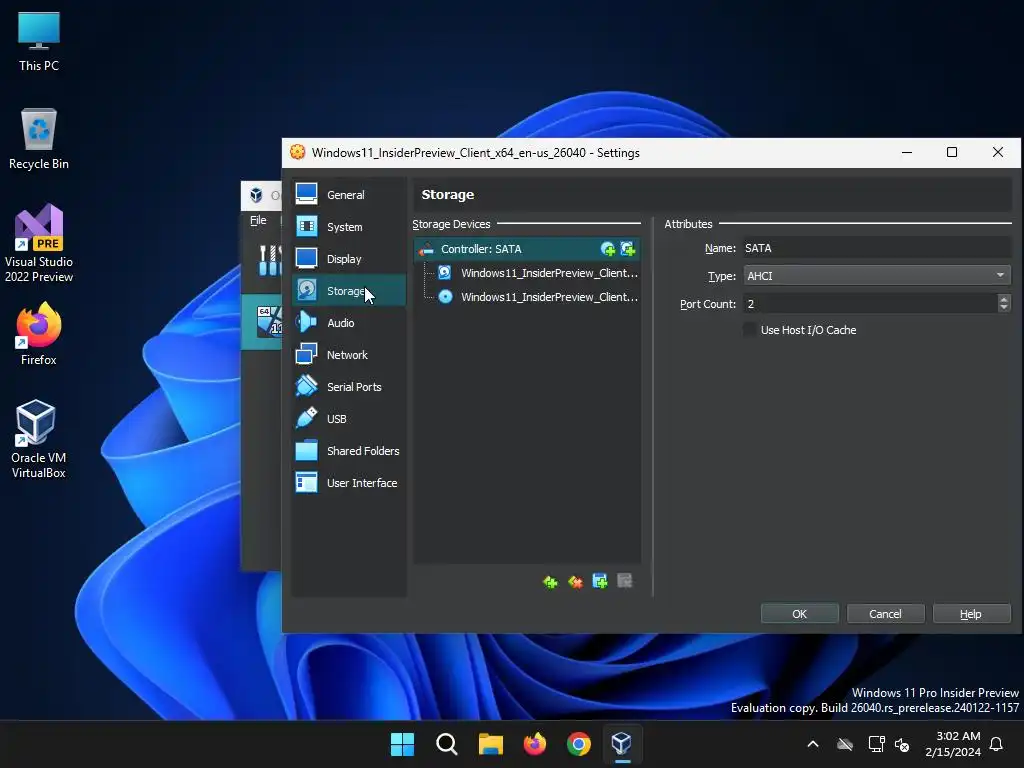The width and height of the screenshot is (1024, 768).
Task: Select the Firefox desktop shortcut
Action: click(39, 334)
